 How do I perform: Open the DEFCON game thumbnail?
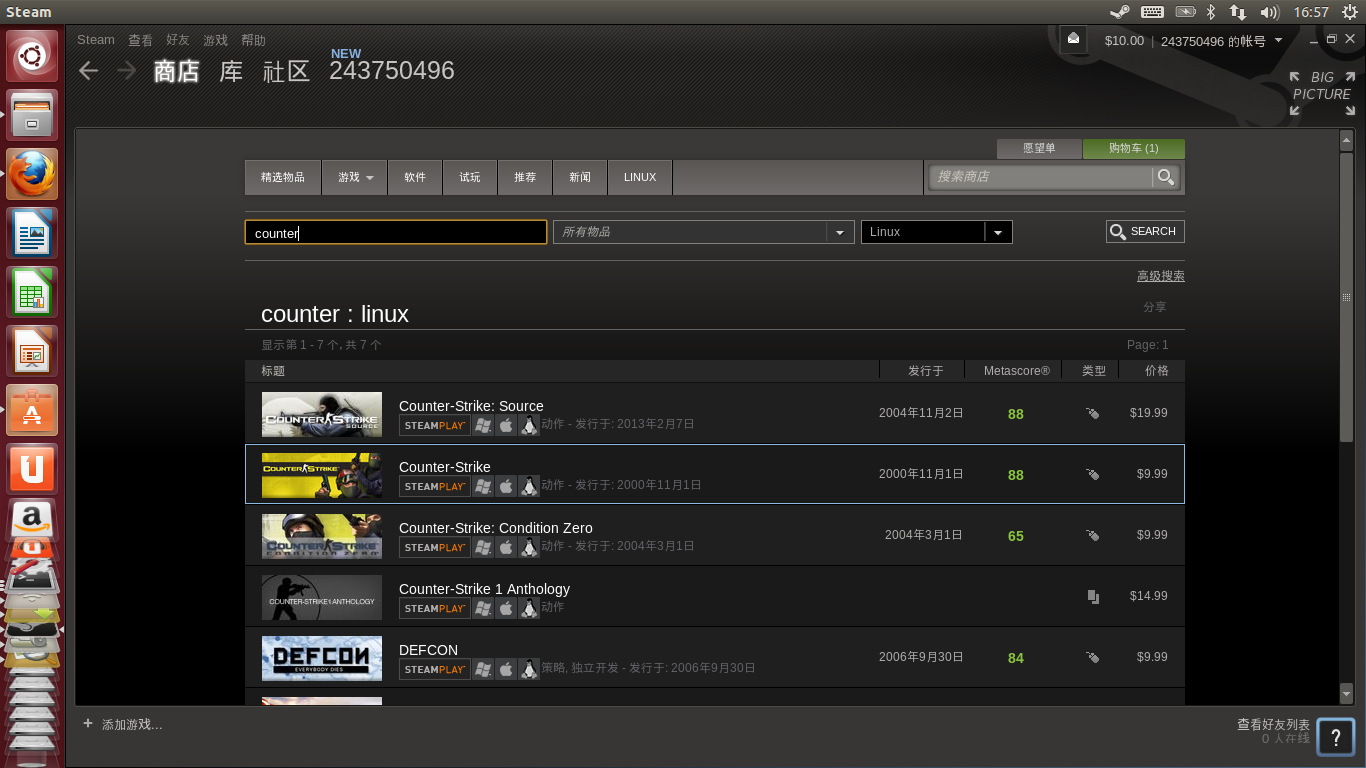[322, 658]
